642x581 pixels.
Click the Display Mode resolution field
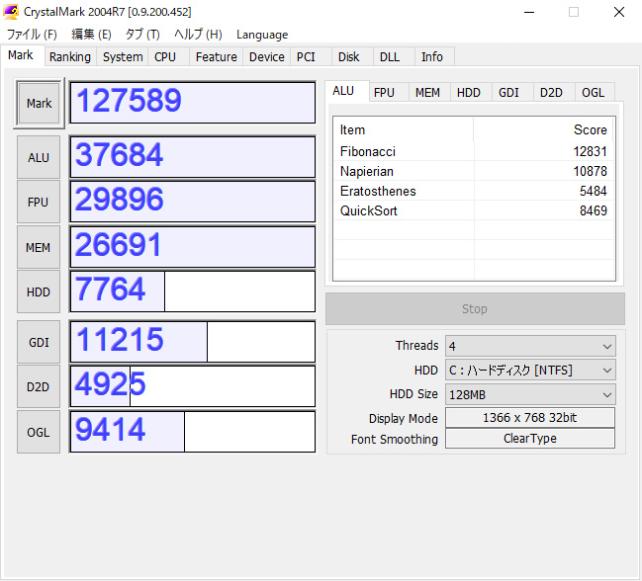530,417
